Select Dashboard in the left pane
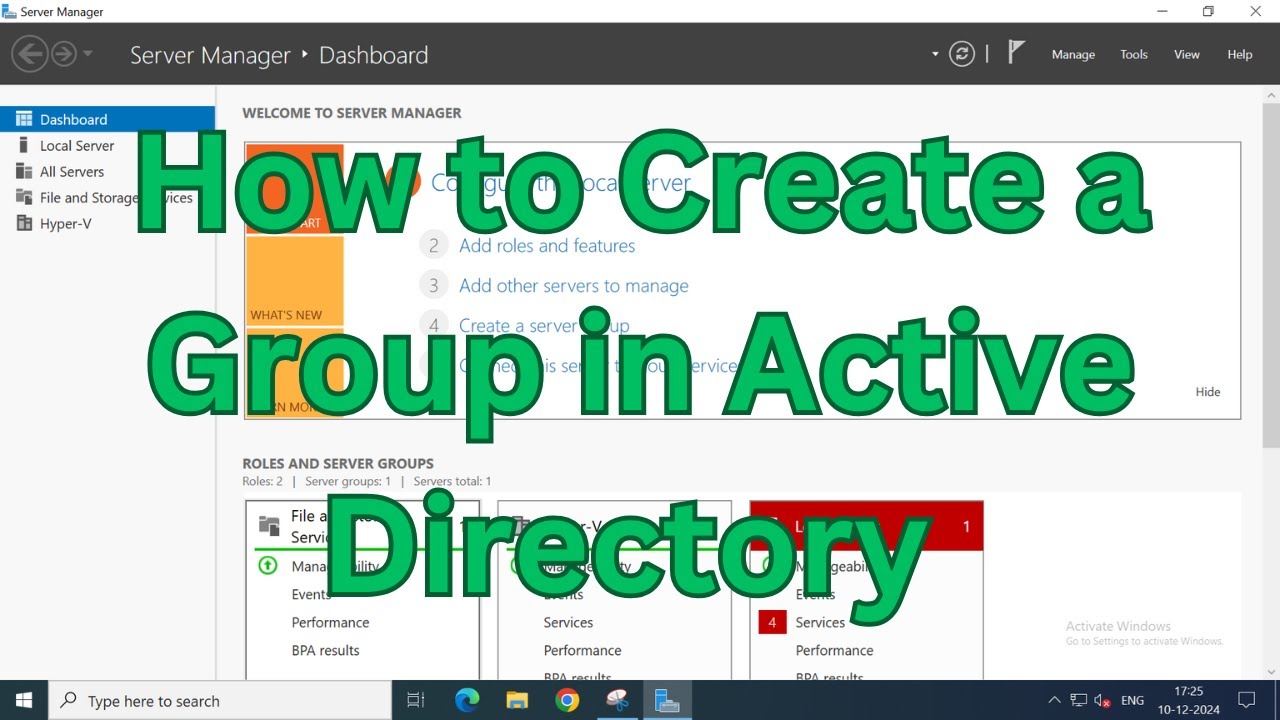Image resolution: width=1280 pixels, height=720 pixels. pos(108,119)
